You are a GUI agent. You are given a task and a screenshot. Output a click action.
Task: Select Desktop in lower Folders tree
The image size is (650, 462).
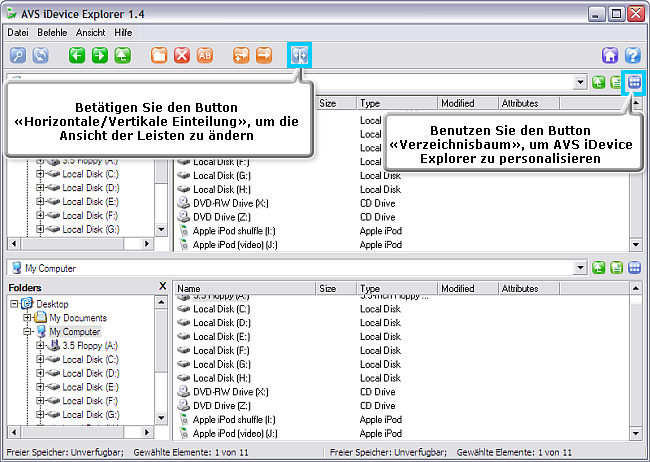click(52, 304)
